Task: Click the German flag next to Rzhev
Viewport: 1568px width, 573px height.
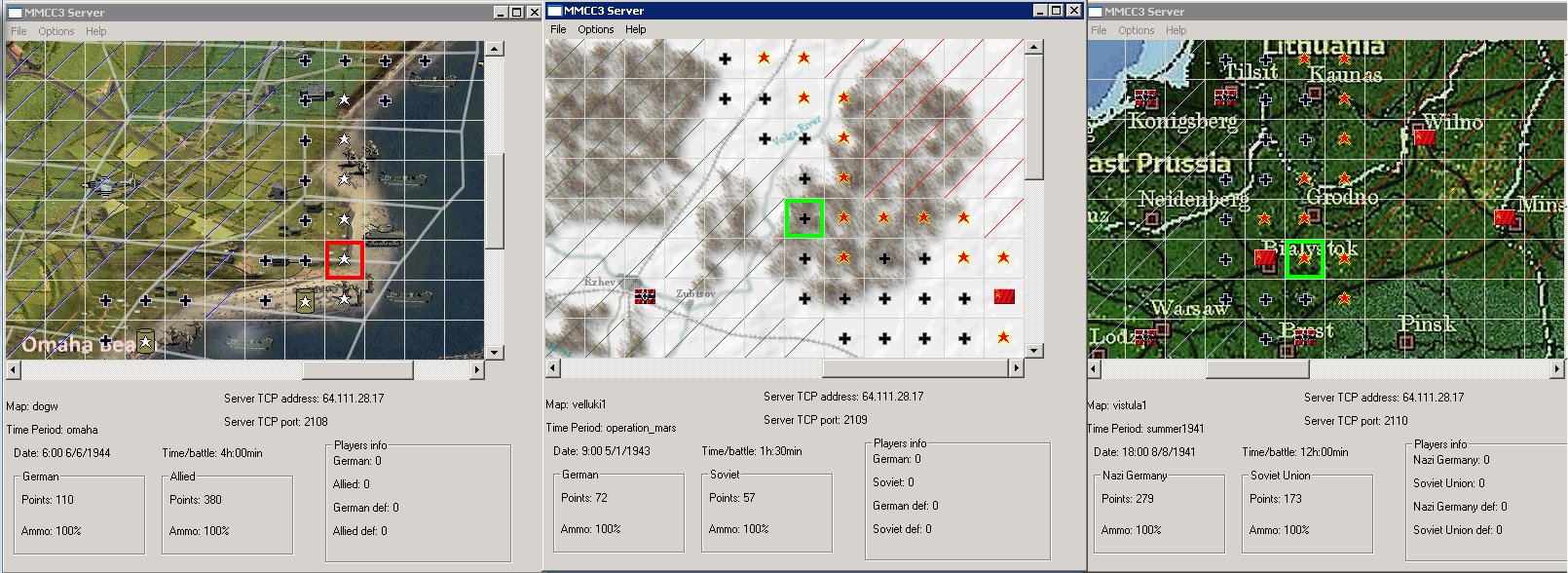Action: click(x=645, y=296)
